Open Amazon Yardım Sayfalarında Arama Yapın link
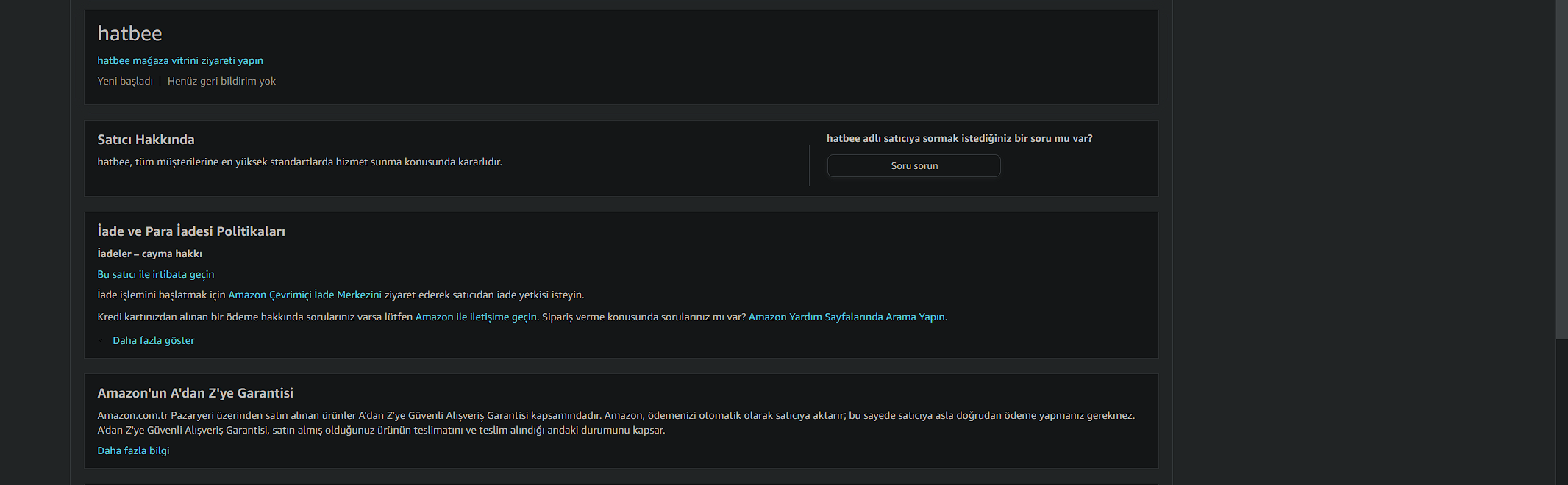 [x=847, y=317]
